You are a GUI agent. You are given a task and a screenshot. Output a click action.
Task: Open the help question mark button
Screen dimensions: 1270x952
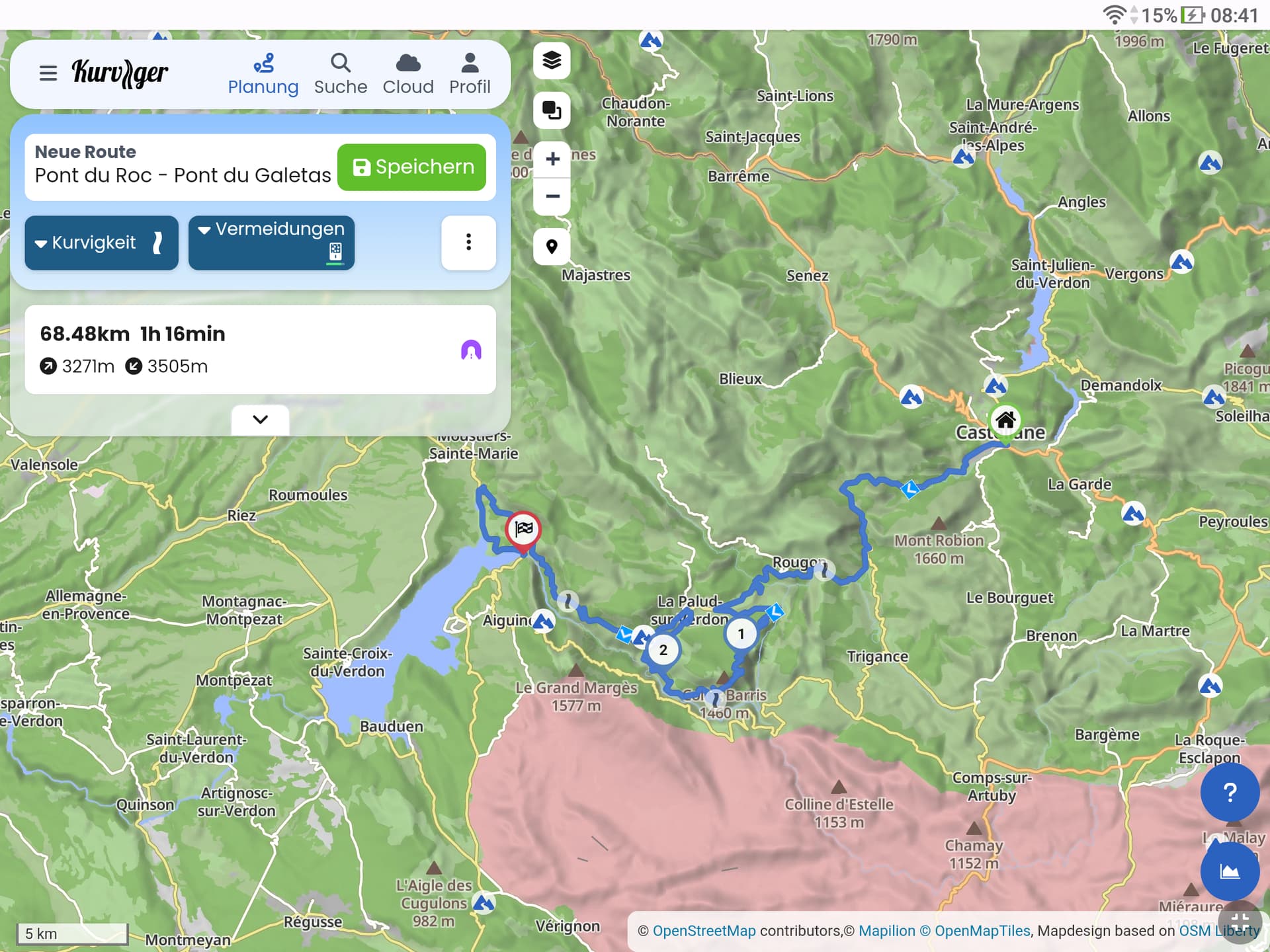[x=1229, y=792]
